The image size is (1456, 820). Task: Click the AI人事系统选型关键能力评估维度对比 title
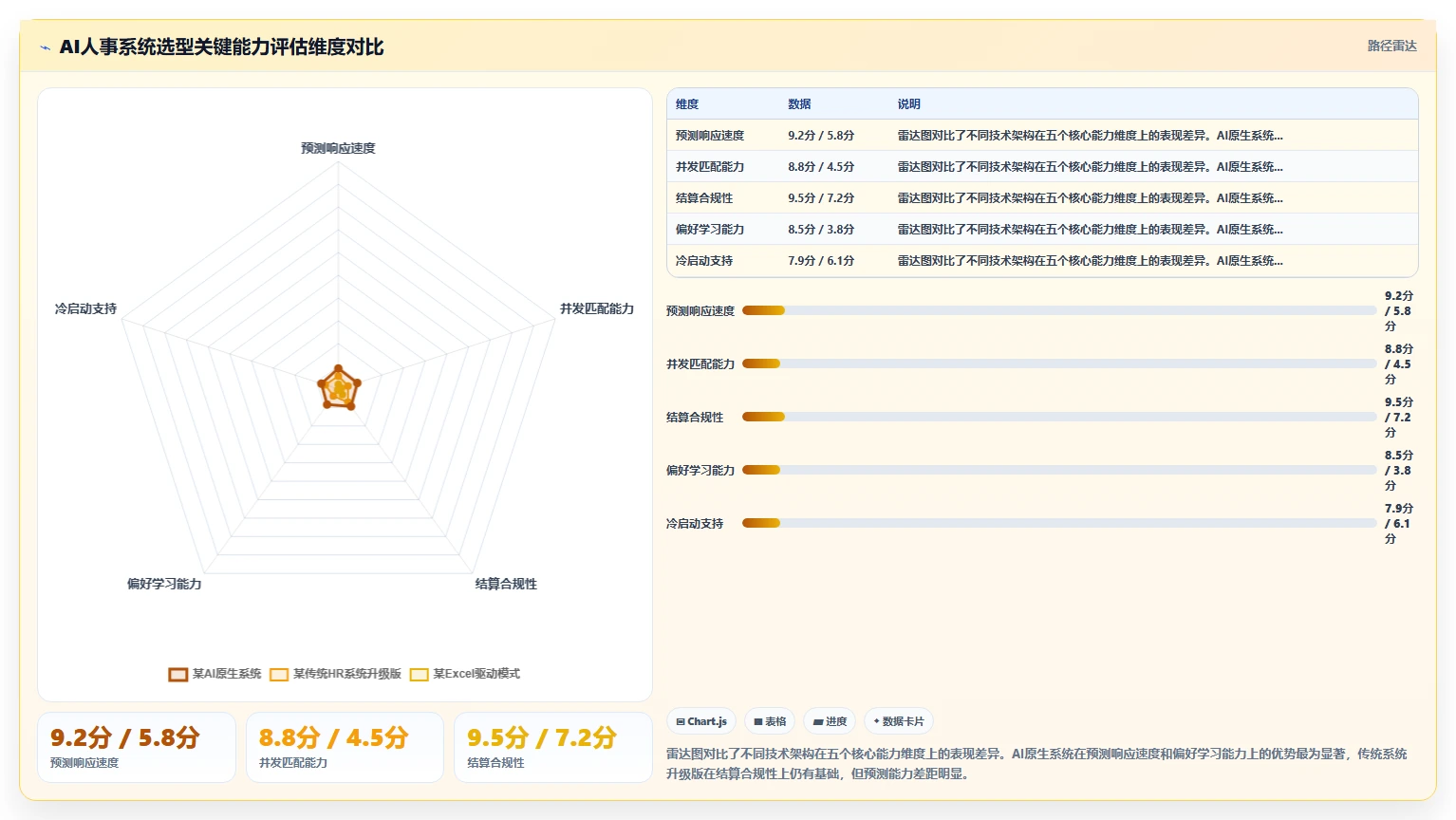[221, 47]
